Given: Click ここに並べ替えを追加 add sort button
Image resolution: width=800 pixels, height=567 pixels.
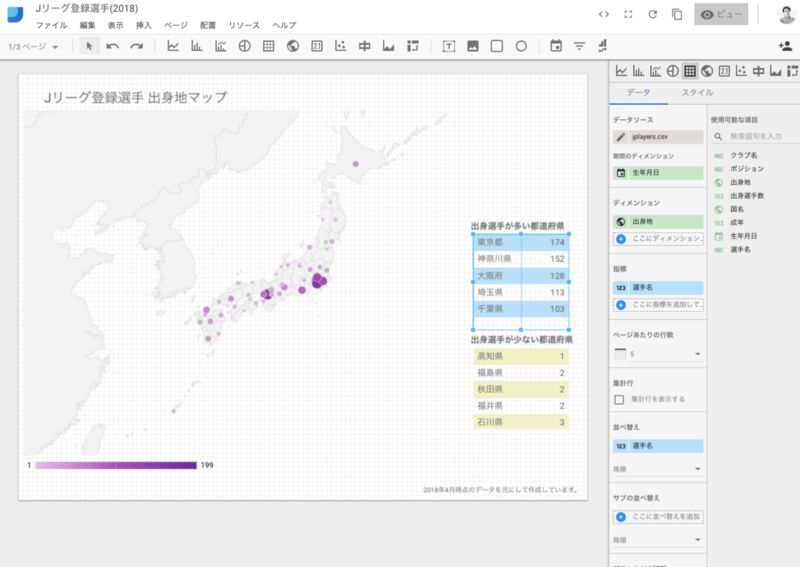Looking at the screenshot, I should [x=658, y=516].
